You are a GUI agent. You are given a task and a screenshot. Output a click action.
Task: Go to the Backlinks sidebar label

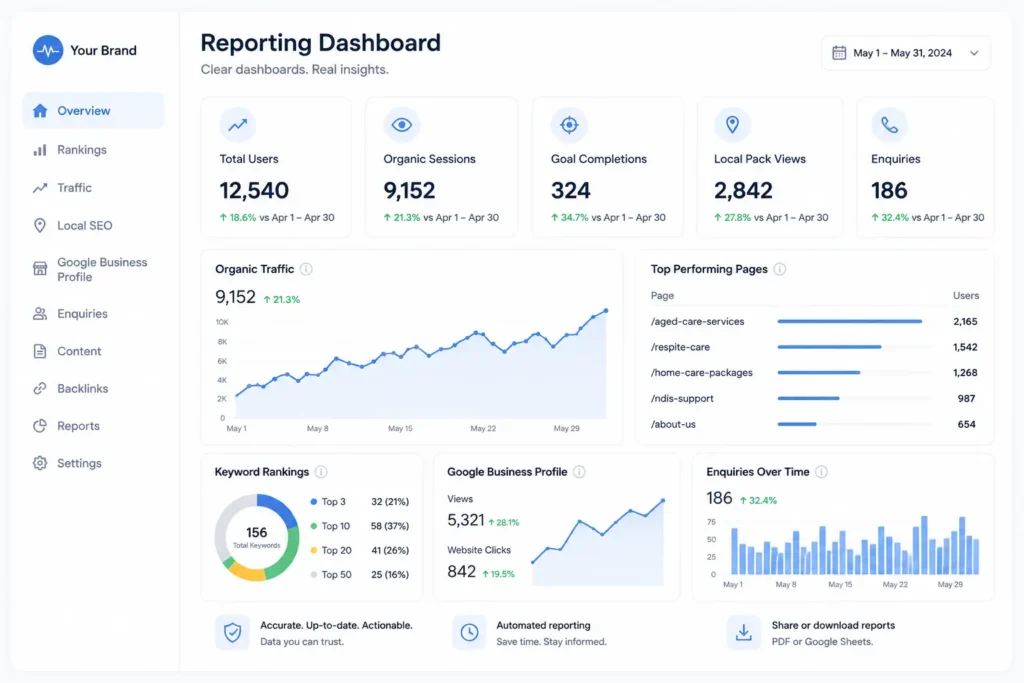[82, 389]
